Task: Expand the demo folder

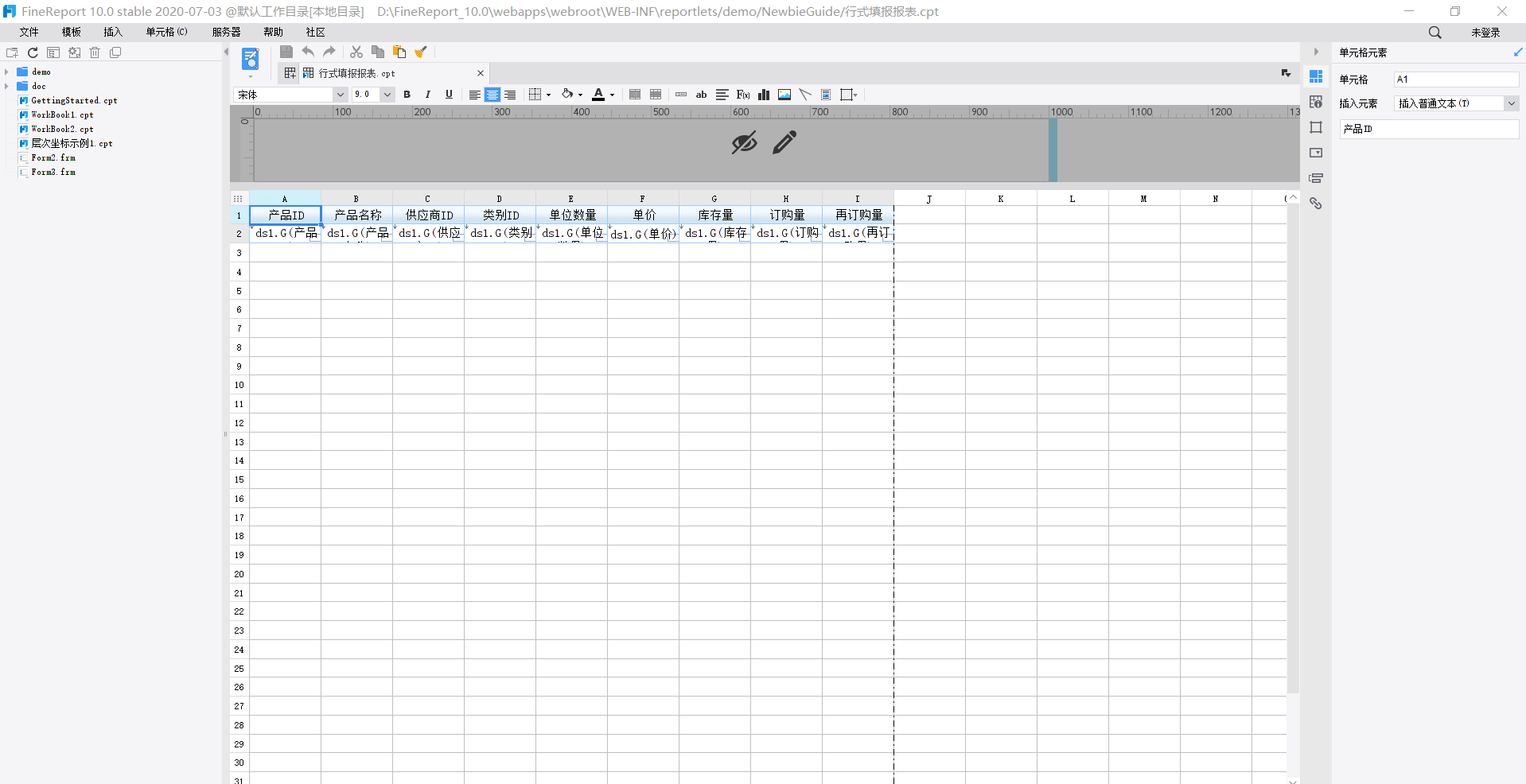Action: (x=6, y=72)
